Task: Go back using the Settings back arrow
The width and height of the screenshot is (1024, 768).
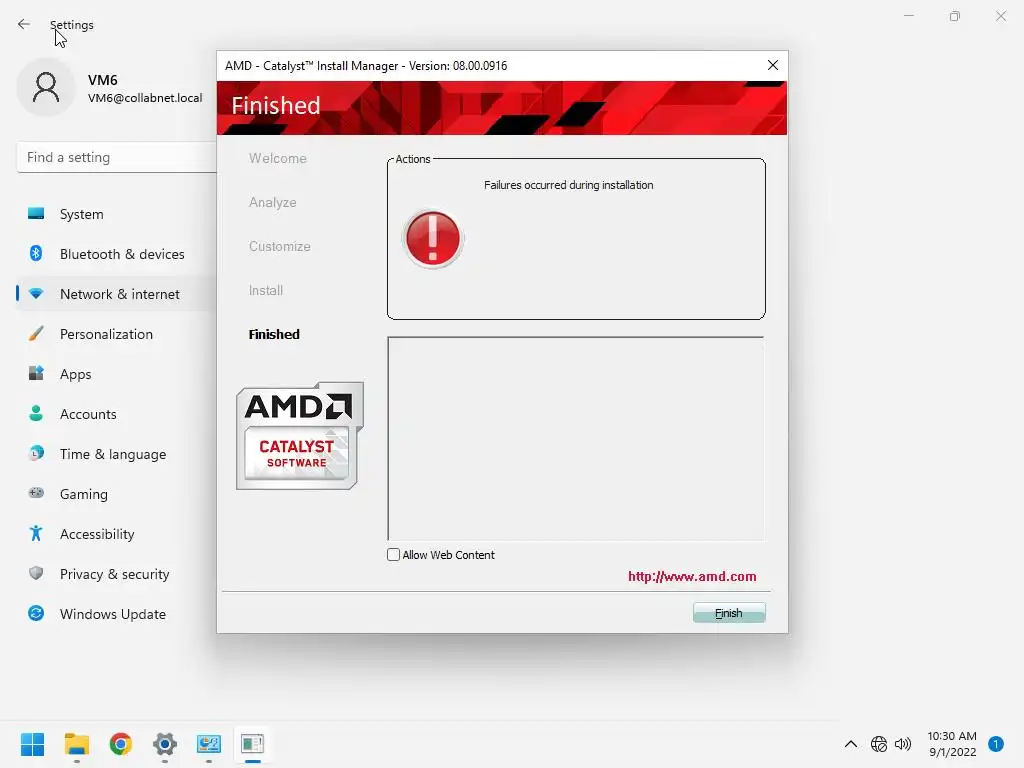Action: 24,24
